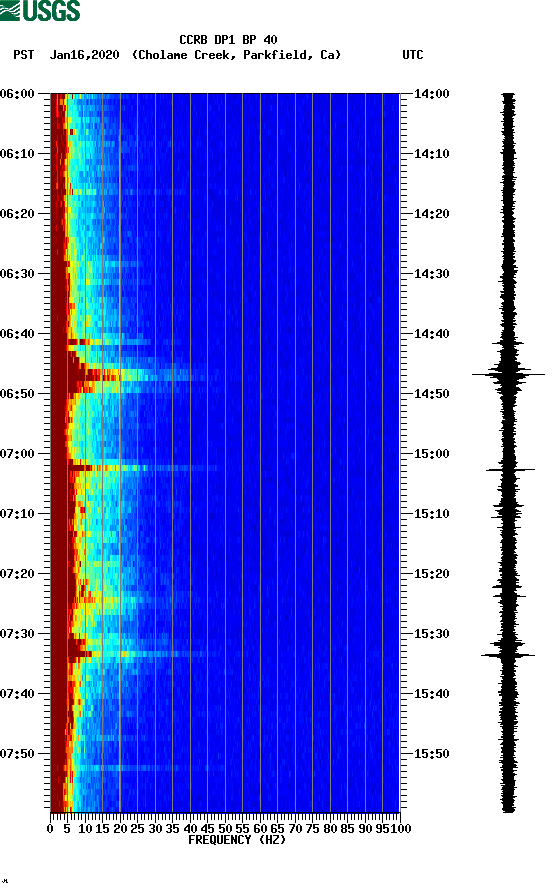This screenshot has height=892, width=552.
Task: Click the '70' frequency axis label
Action: [x=295, y=829]
